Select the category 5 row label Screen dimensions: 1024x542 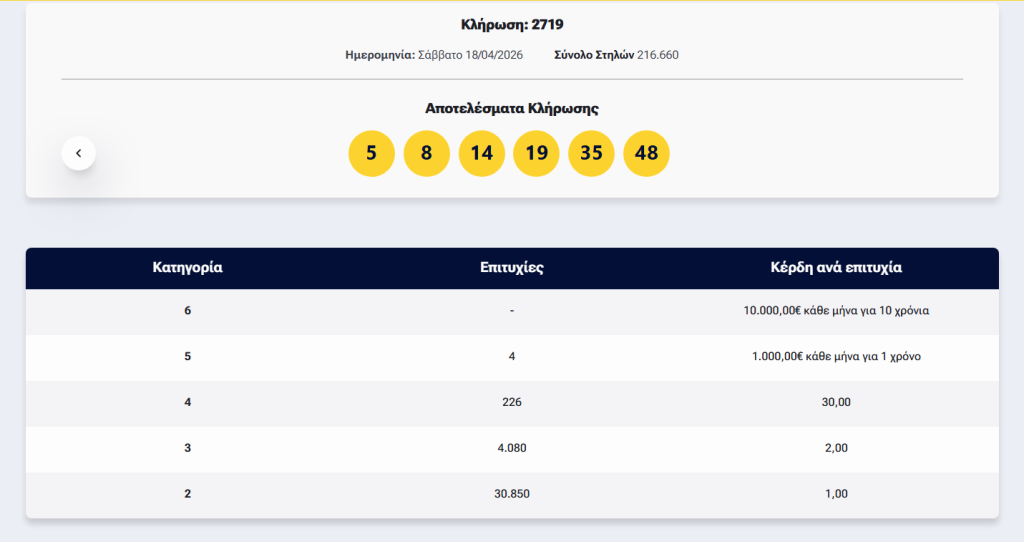[x=187, y=356]
